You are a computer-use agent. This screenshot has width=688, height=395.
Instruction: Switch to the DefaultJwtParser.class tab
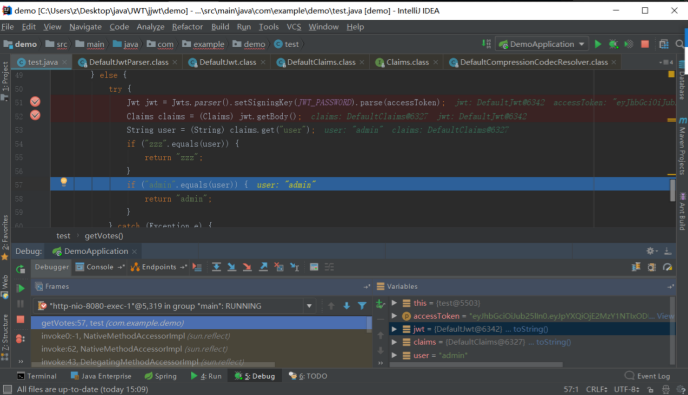point(129,62)
